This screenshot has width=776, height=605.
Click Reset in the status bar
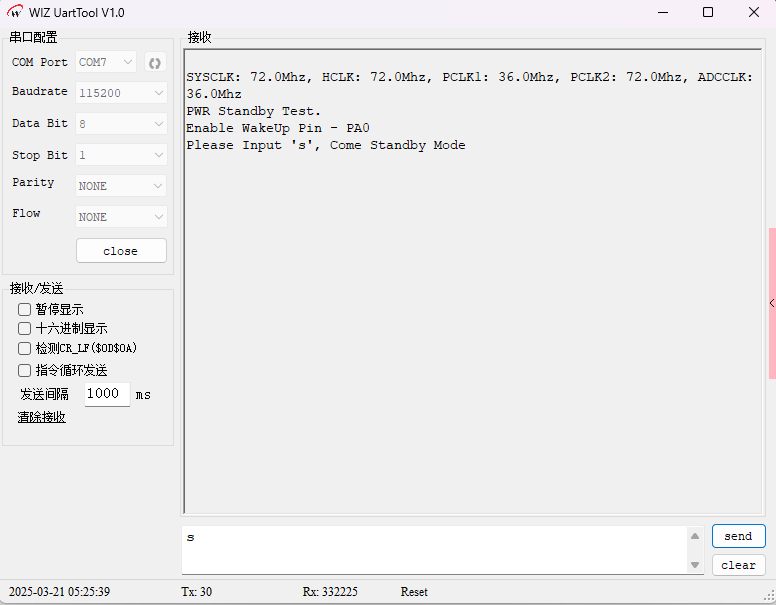[414, 592]
